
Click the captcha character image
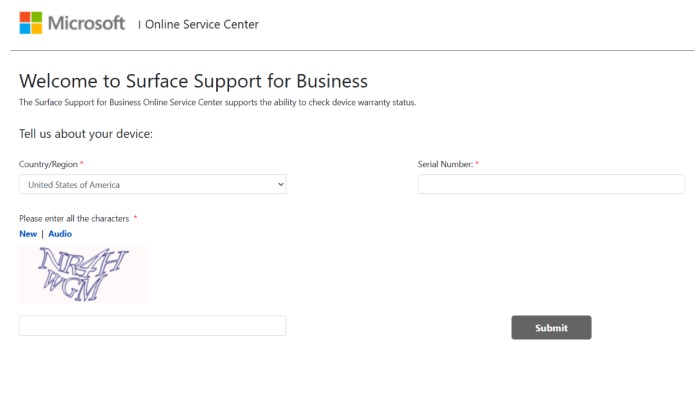click(x=83, y=275)
